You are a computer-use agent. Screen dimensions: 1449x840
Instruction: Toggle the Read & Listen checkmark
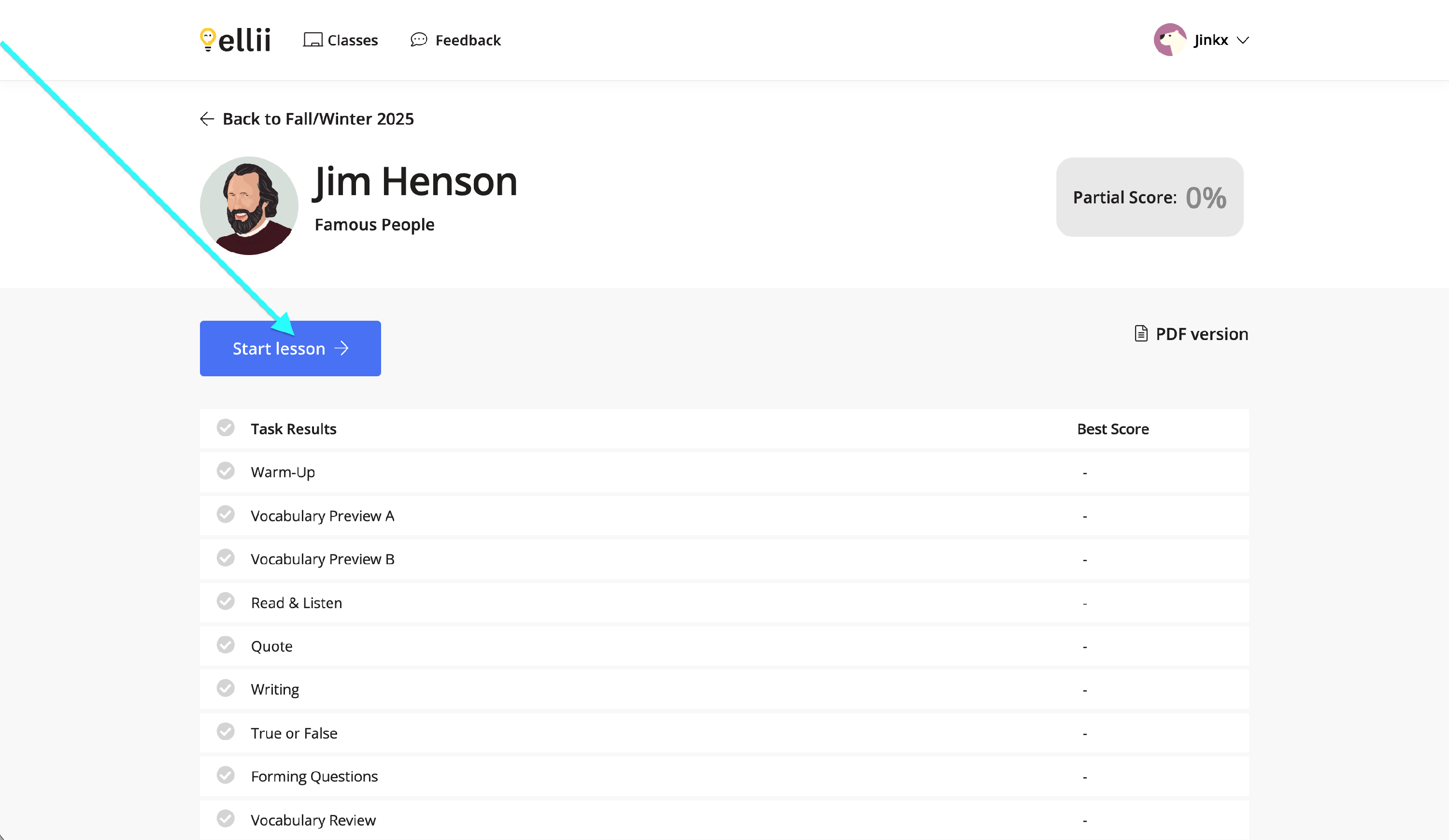226,601
